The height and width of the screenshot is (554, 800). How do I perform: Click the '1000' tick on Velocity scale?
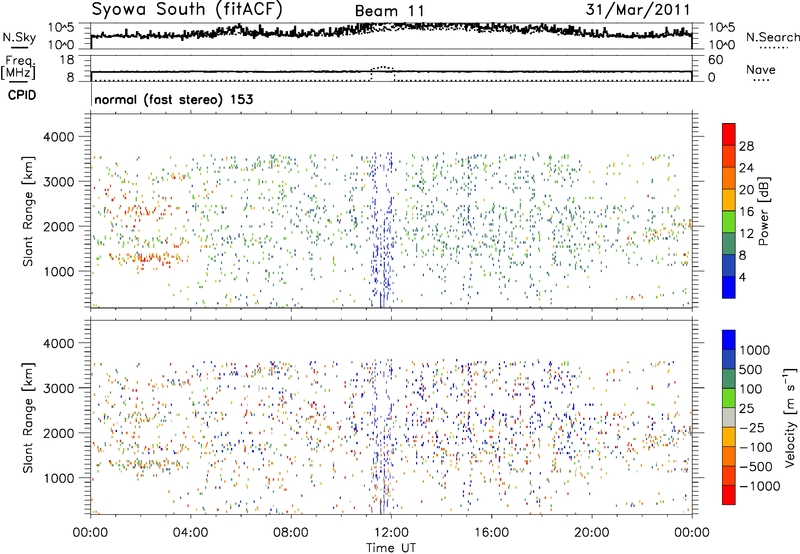click(x=755, y=350)
